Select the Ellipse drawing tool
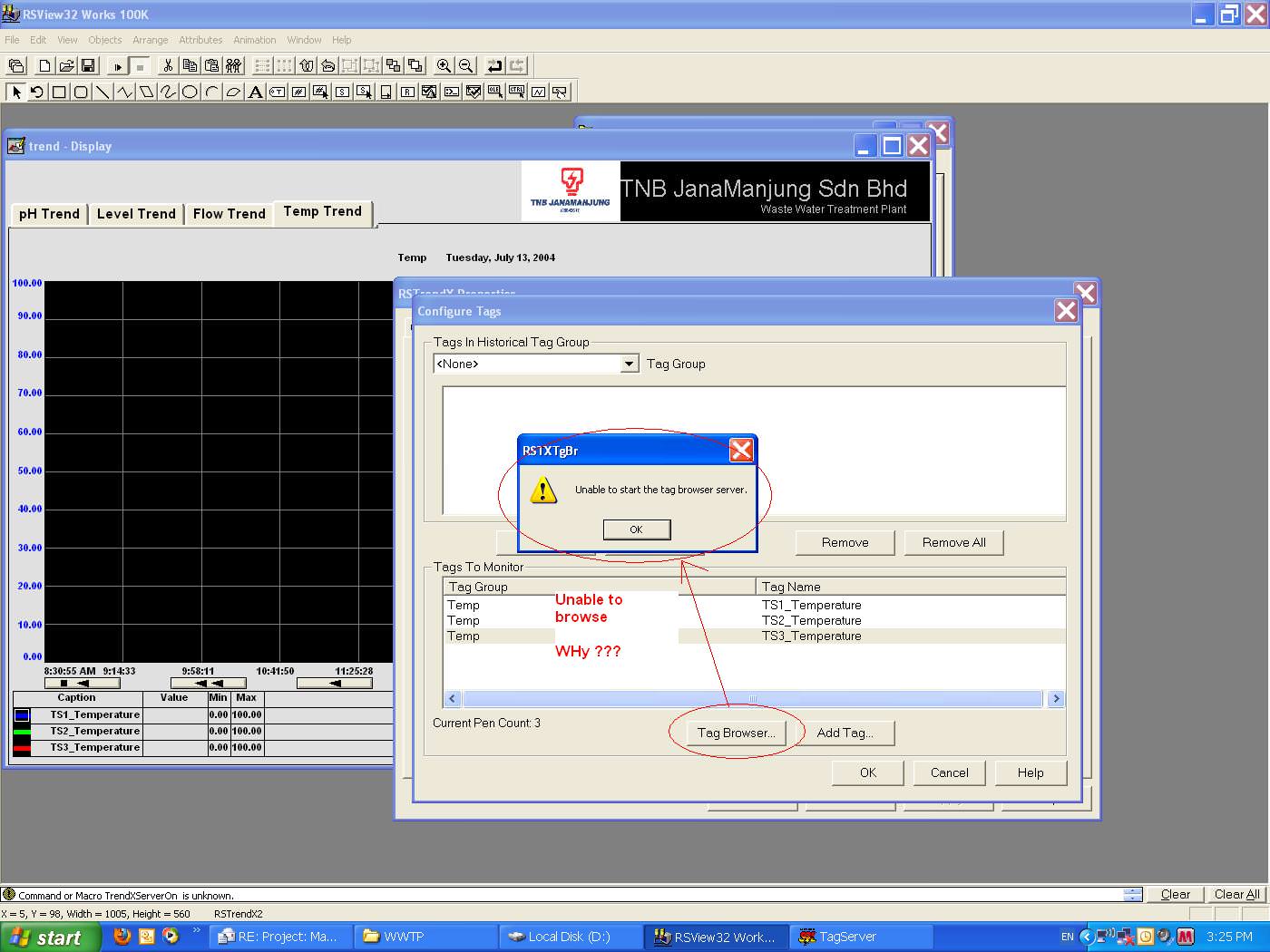Viewport: 1270px width, 952px height. [x=190, y=92]
